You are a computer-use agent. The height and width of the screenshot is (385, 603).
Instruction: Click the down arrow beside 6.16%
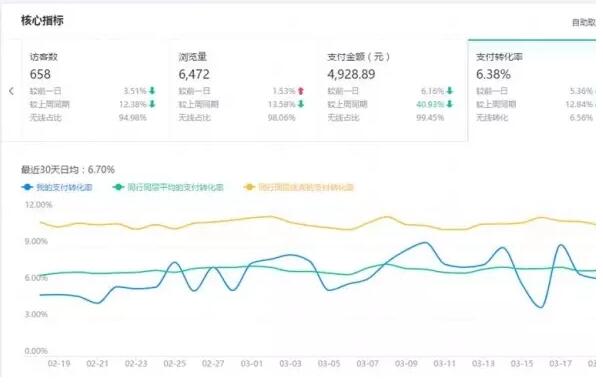click(450, 91)
